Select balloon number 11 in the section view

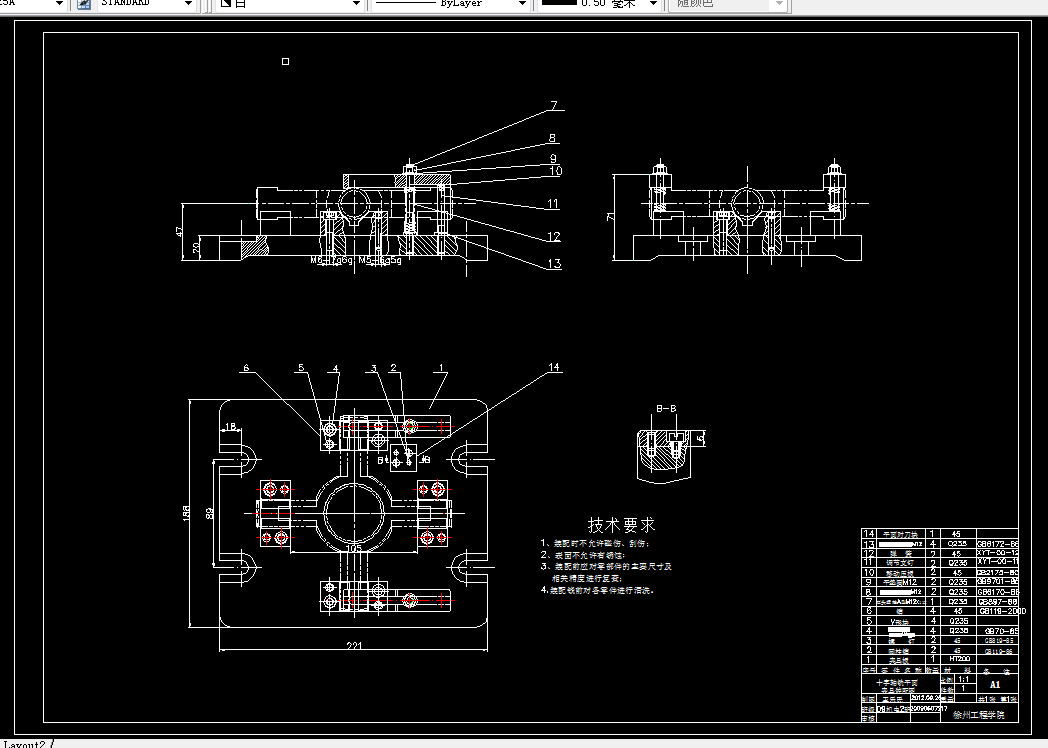(x=553, y=204)
